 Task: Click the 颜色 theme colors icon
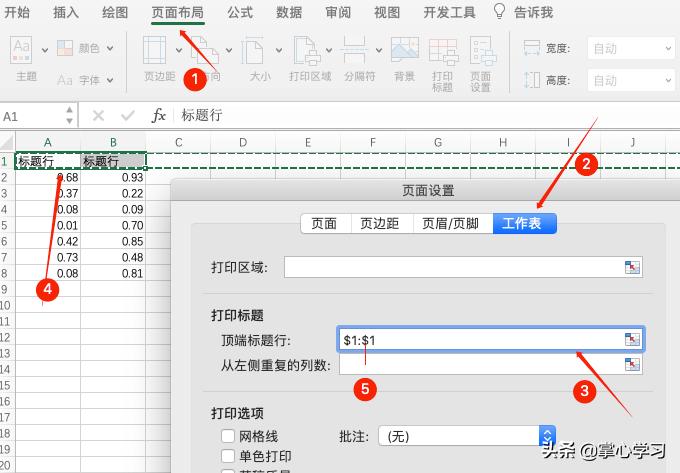[x=65, y=48]
